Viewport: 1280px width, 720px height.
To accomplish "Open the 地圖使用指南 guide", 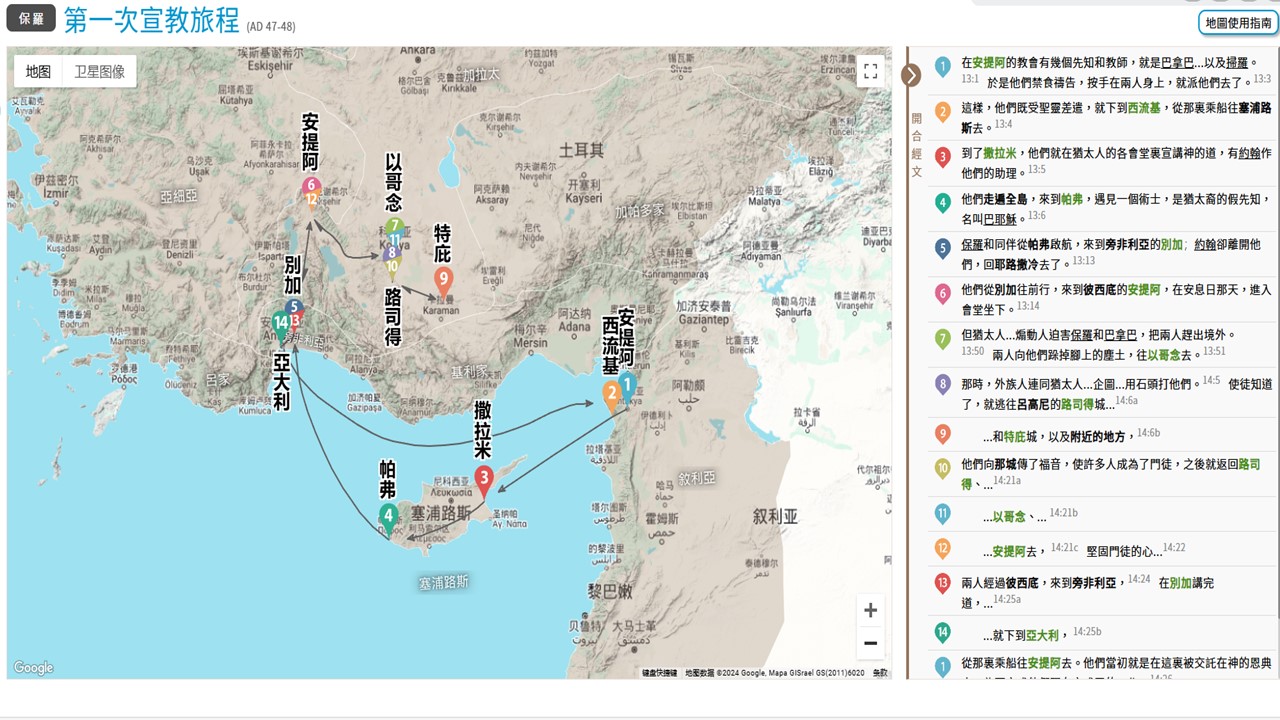I will tap(1238, 22).
